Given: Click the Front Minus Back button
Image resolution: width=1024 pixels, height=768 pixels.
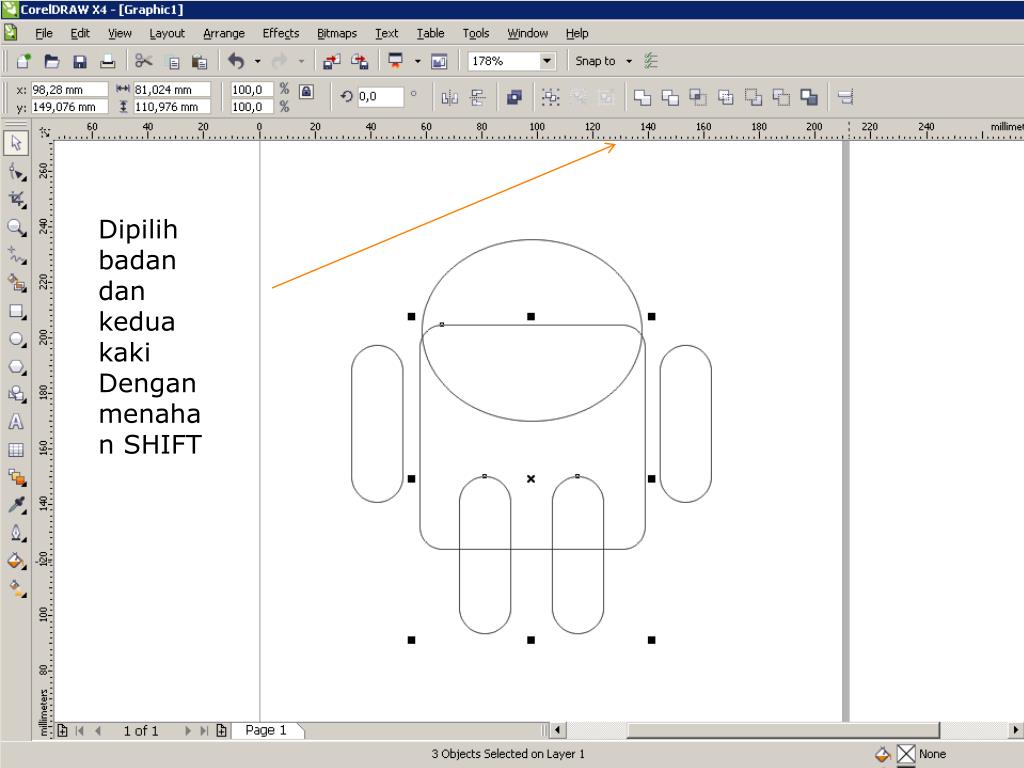Looking at the screenshot, I should click(754, 98).
